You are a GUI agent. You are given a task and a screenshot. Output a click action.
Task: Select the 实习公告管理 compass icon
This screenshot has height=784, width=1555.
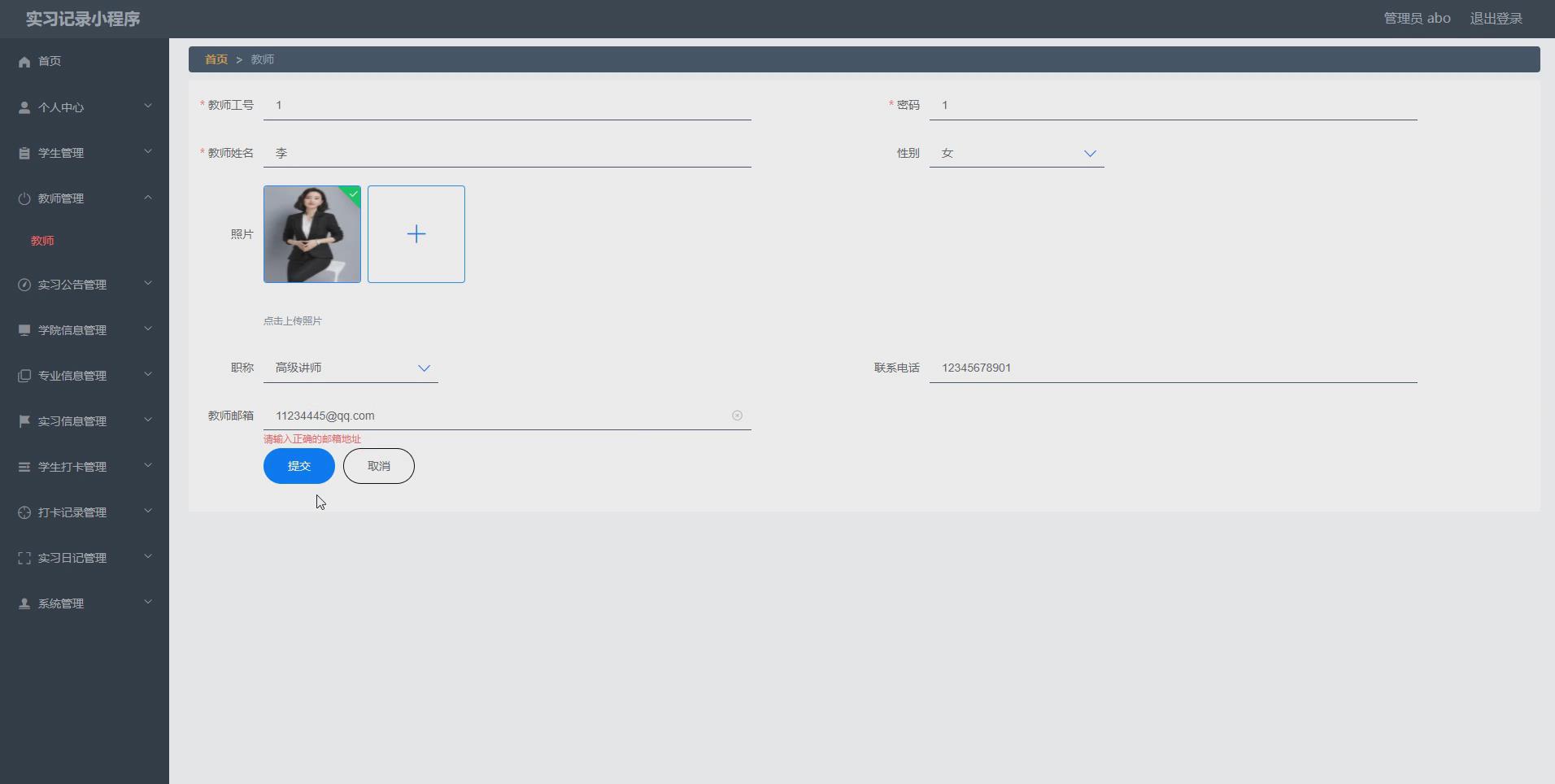[x=23, y=285]
